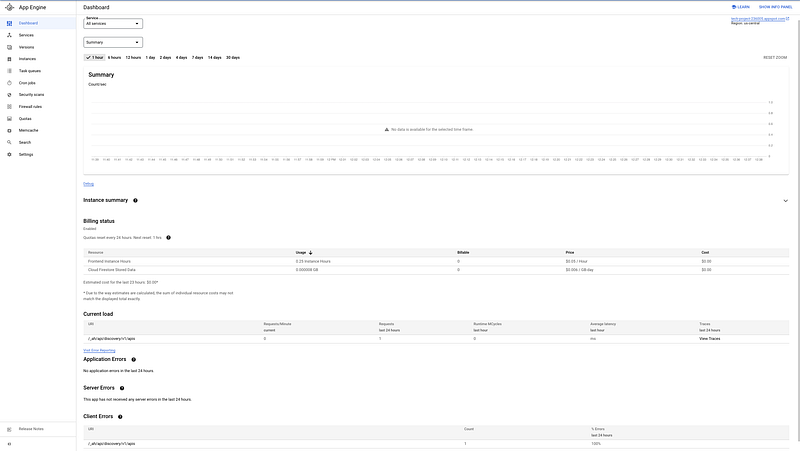The image size is (800, 451).
Task: Click the Firewall rules icon
Action: [x=9, y=107]
